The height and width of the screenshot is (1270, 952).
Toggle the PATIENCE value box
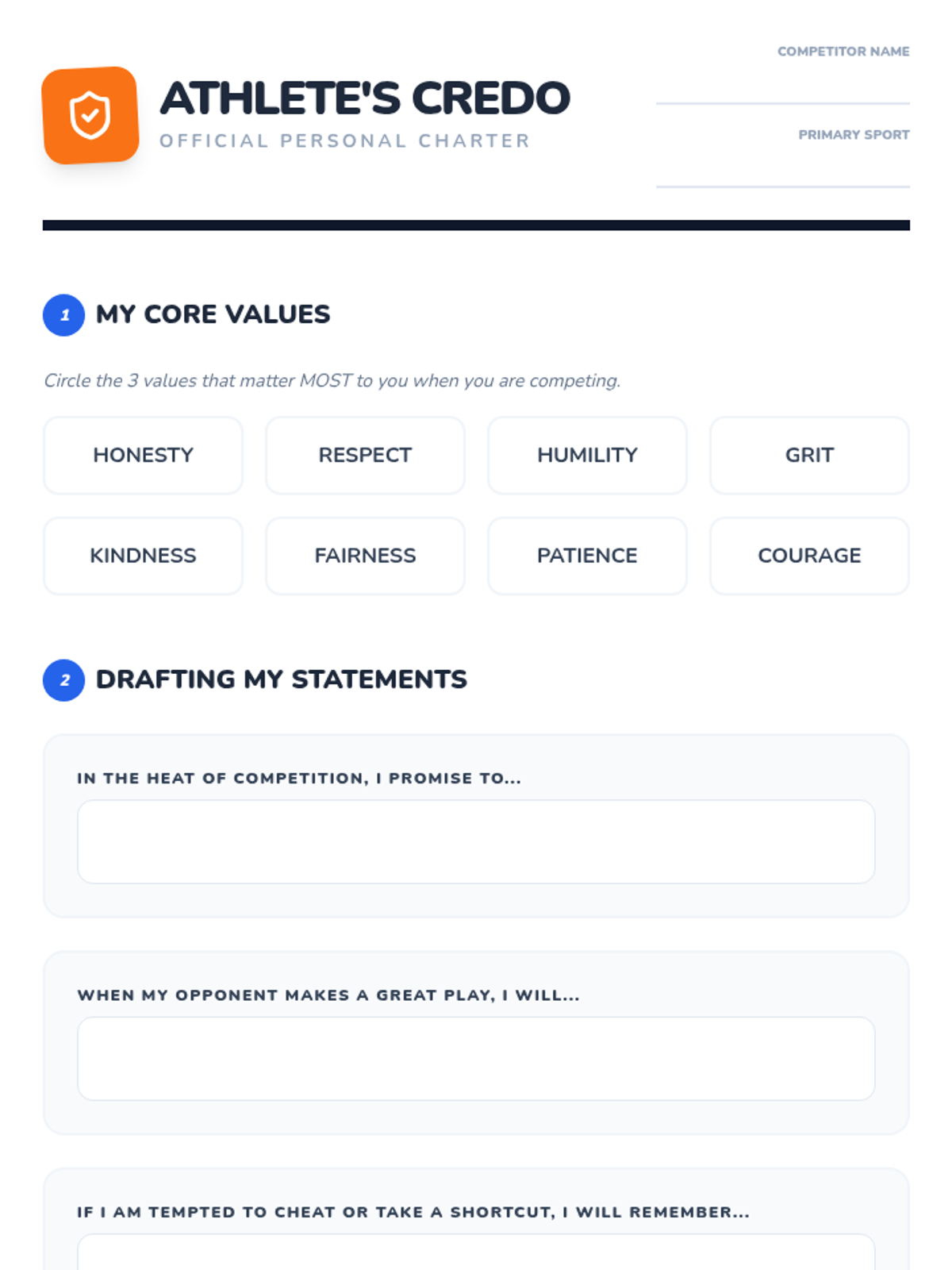pos(587,556)
